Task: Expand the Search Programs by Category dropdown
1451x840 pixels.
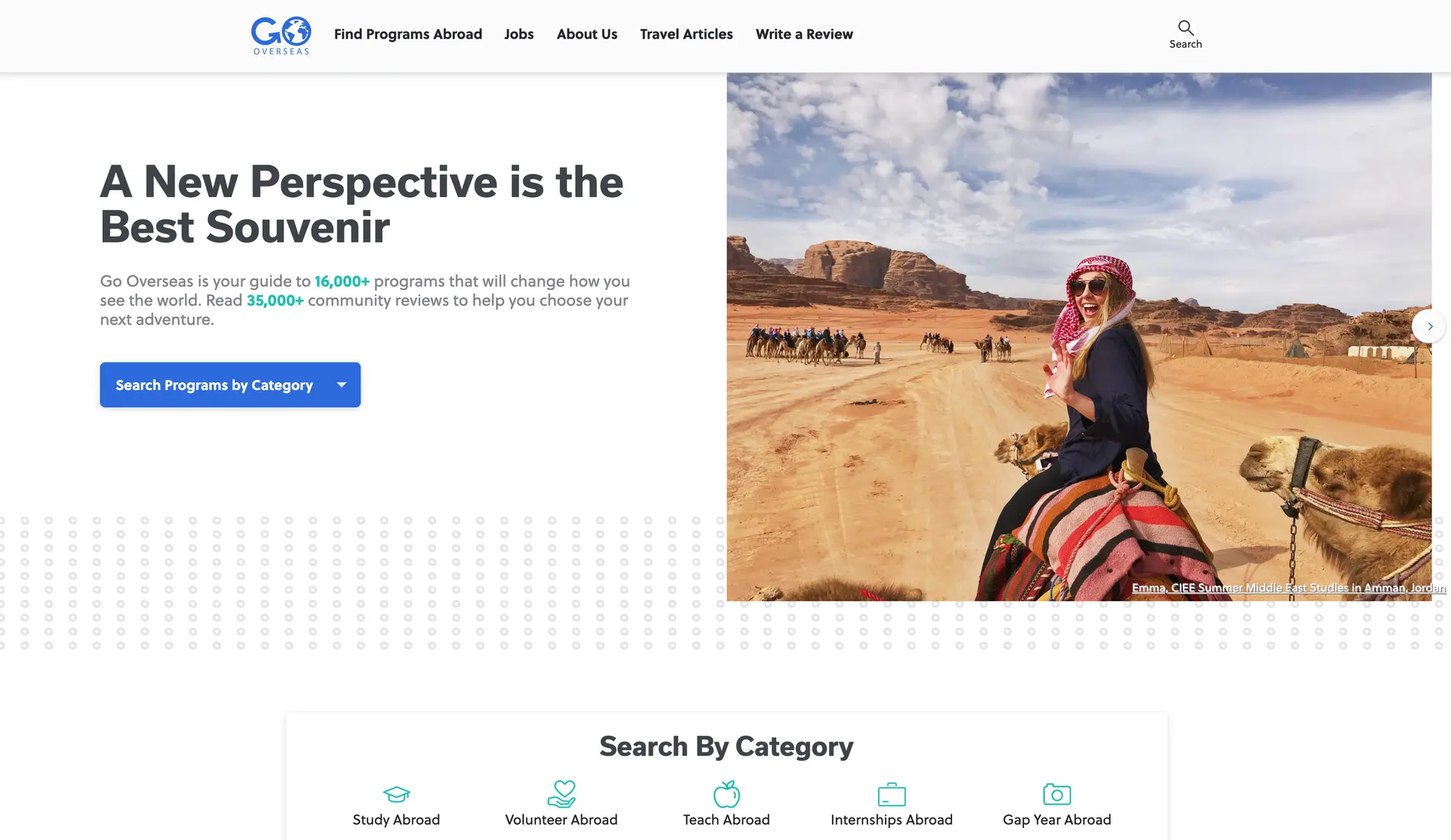Action: click(x=230, y=384)
